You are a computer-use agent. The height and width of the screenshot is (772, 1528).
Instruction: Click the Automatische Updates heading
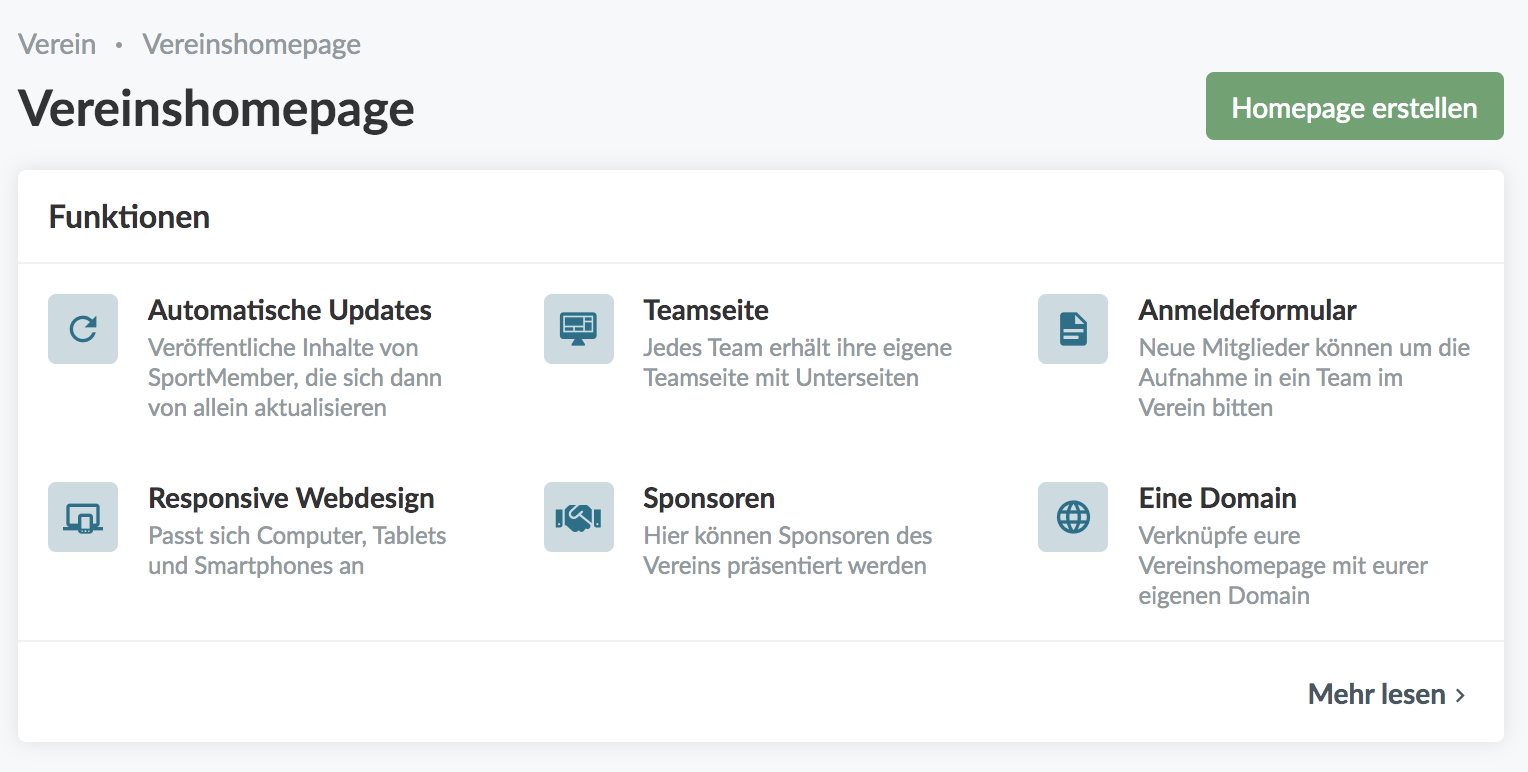coord(290,310)
